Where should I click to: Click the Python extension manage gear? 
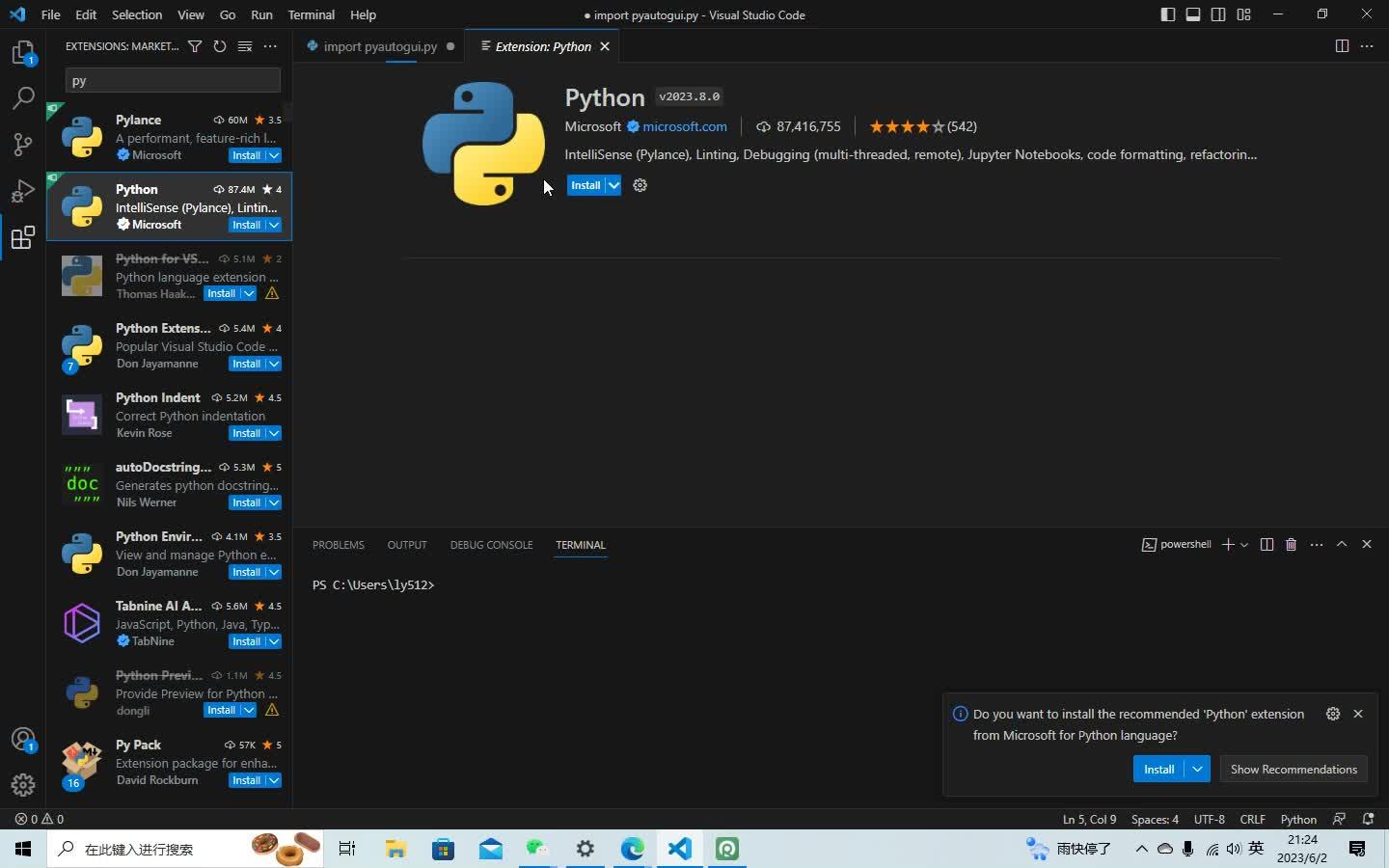[640, 185]
